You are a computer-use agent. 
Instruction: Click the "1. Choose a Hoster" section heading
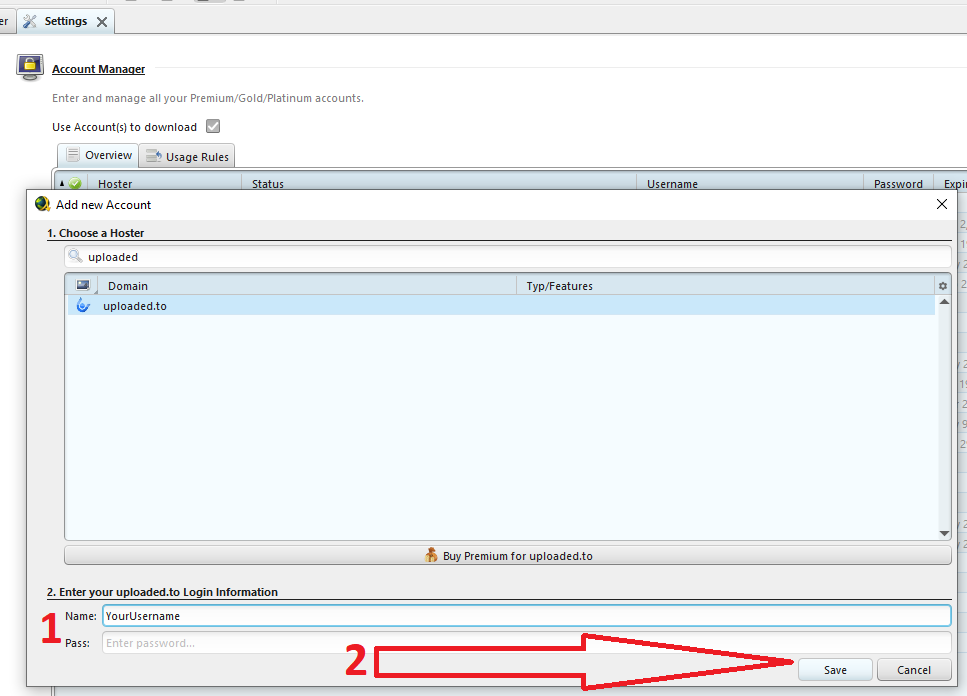(x=96, y=233)
